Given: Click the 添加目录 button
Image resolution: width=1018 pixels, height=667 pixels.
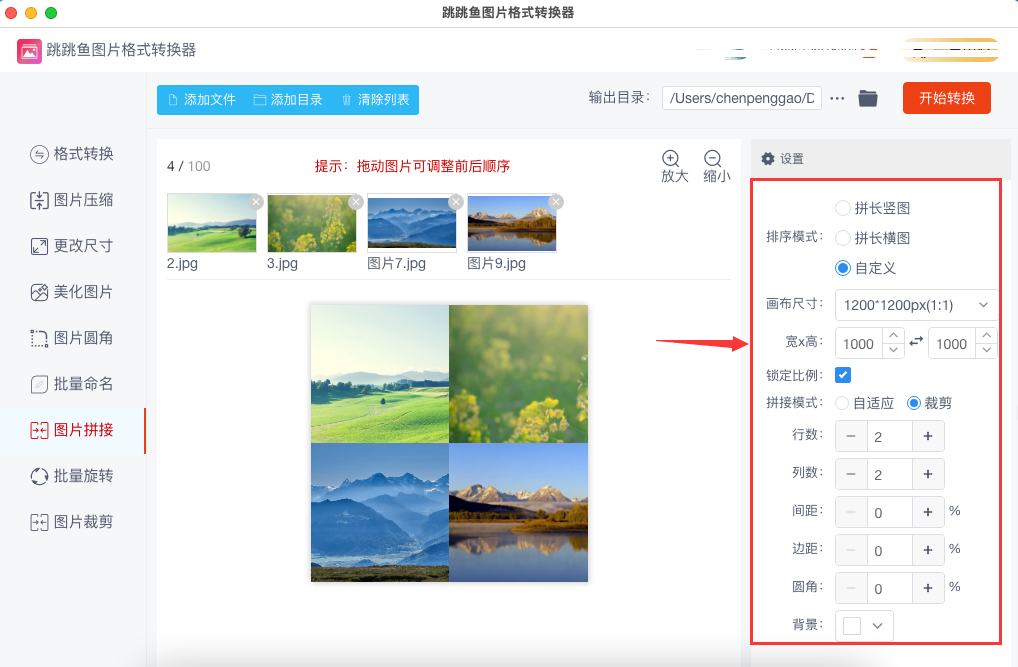Looking at the screenshot, I should 288,100.
